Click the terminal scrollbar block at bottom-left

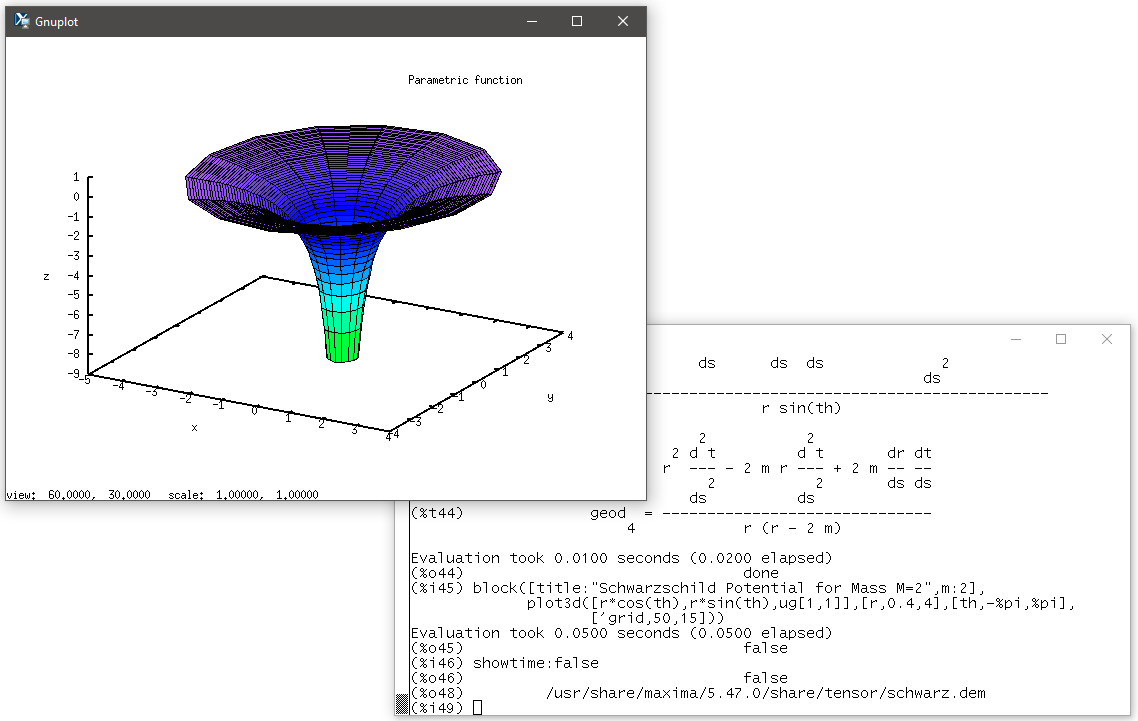click(x=402, y=704)
